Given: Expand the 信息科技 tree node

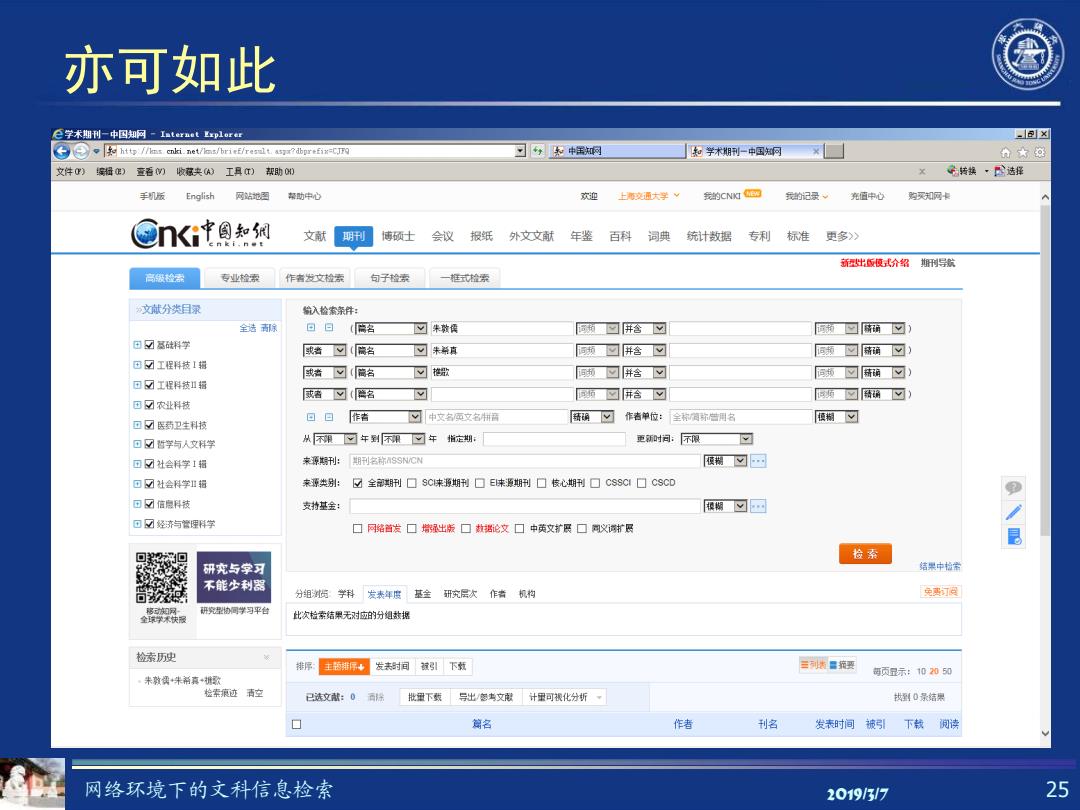Looking at the screenshot, I should (x=137, y=504).
